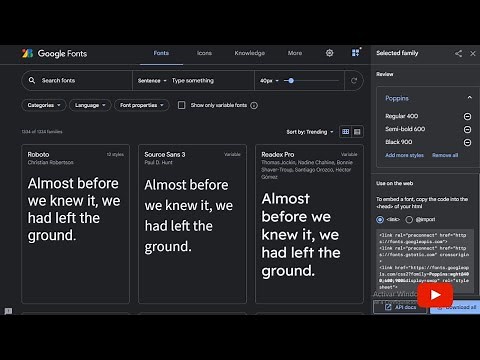Viewport: 480px width, 360px height.
Task: Open the Sort by: Trending dropdown
Action: coord(310,132)
